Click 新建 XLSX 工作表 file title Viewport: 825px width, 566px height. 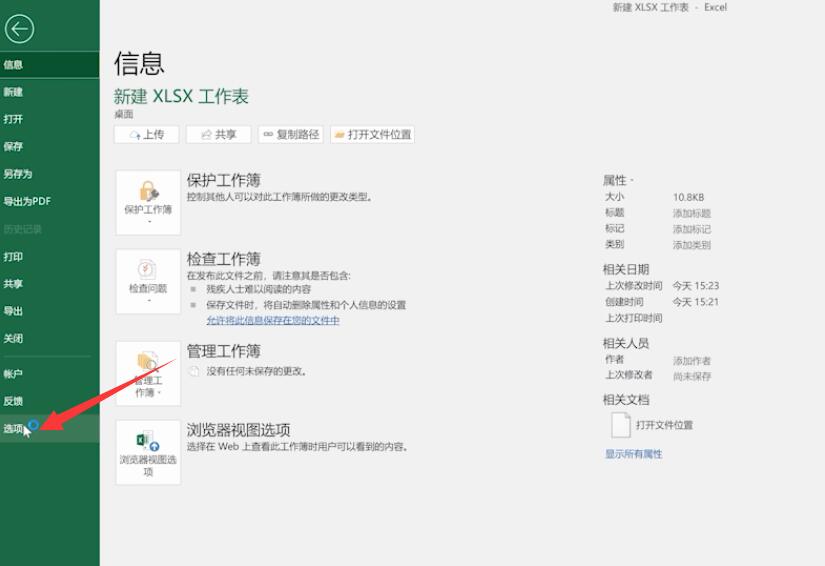[181, 96]
